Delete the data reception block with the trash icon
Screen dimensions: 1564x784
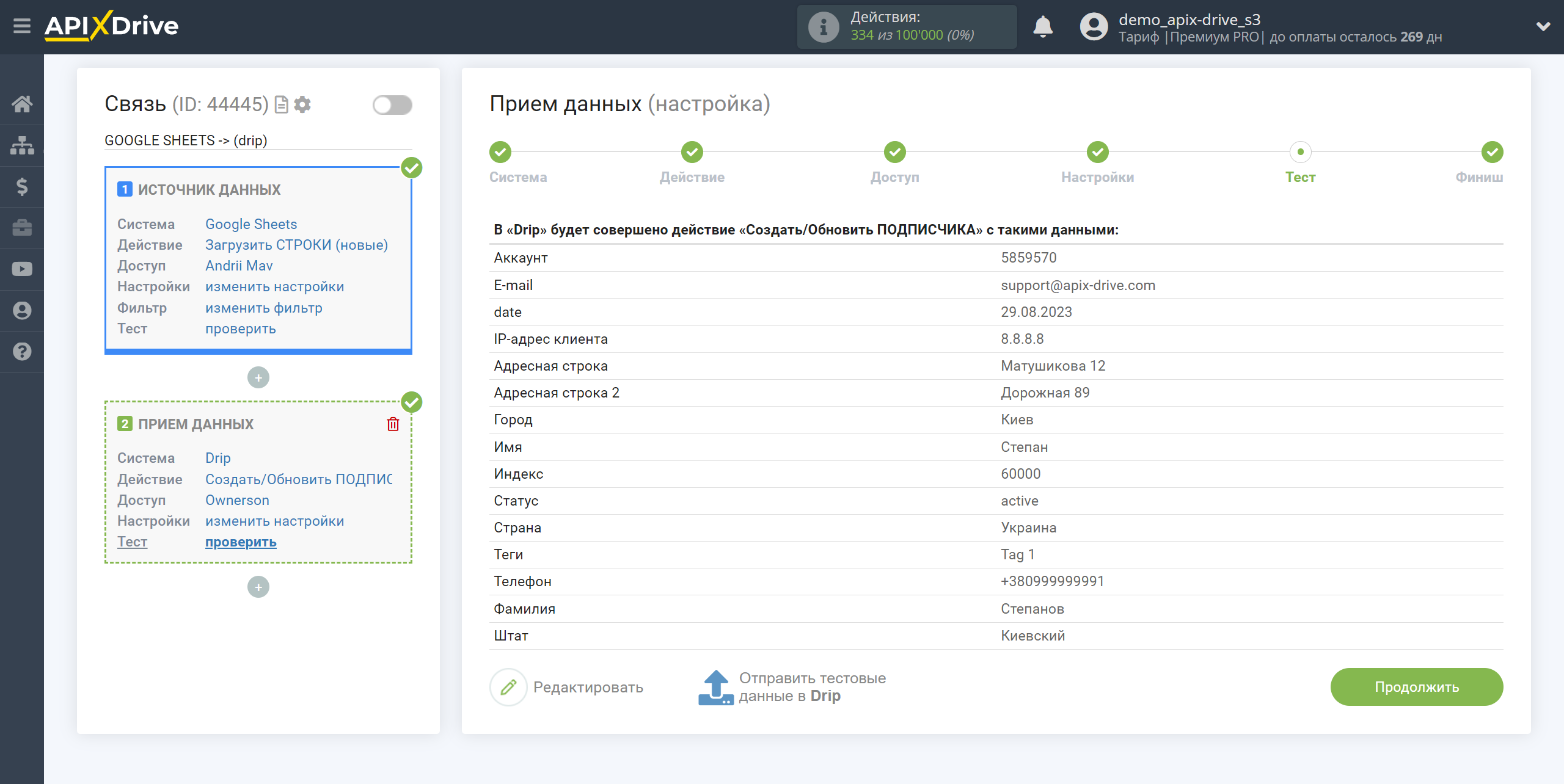tap(393, 424)
